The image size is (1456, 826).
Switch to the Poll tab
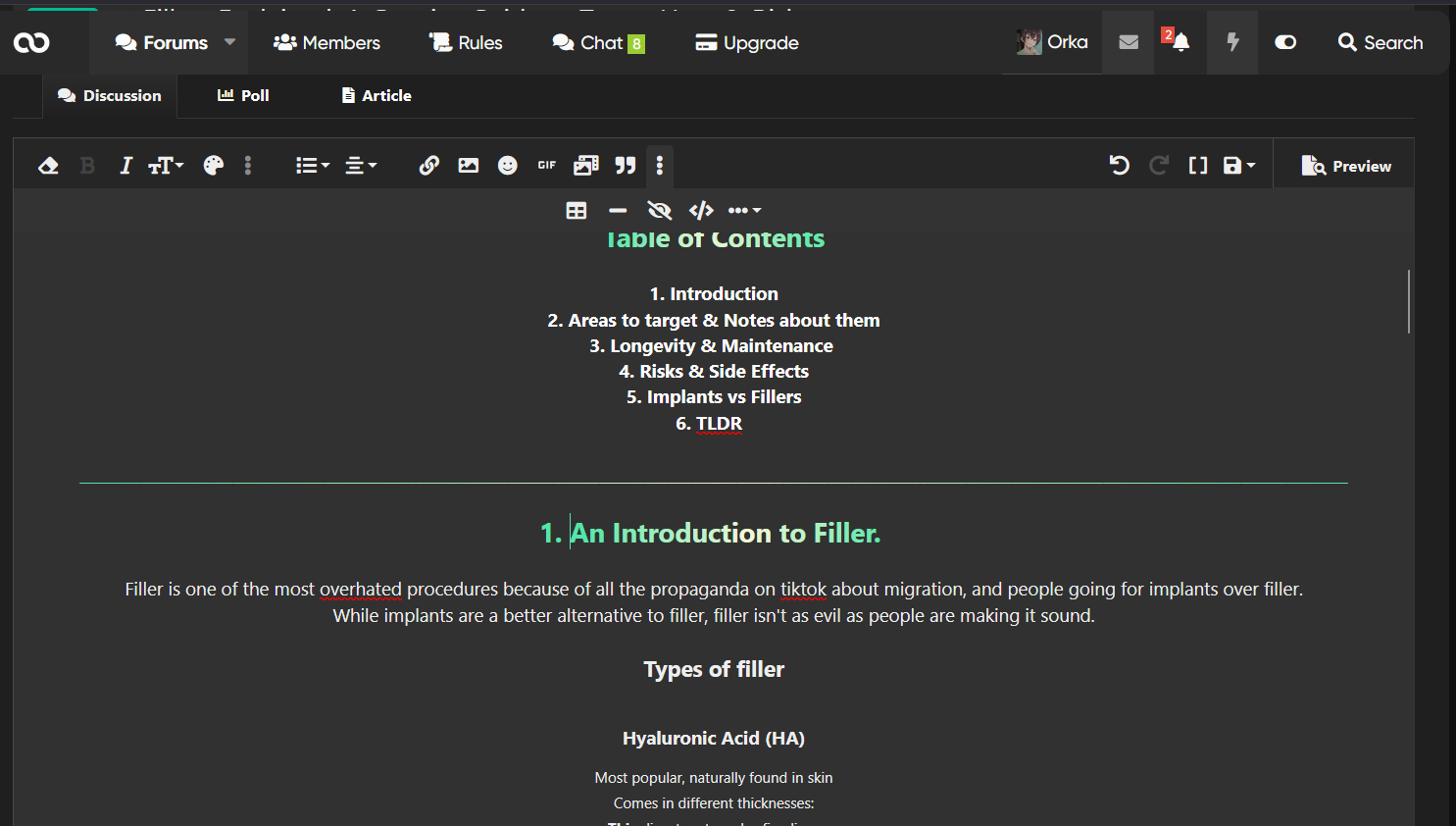pos(243,95)
